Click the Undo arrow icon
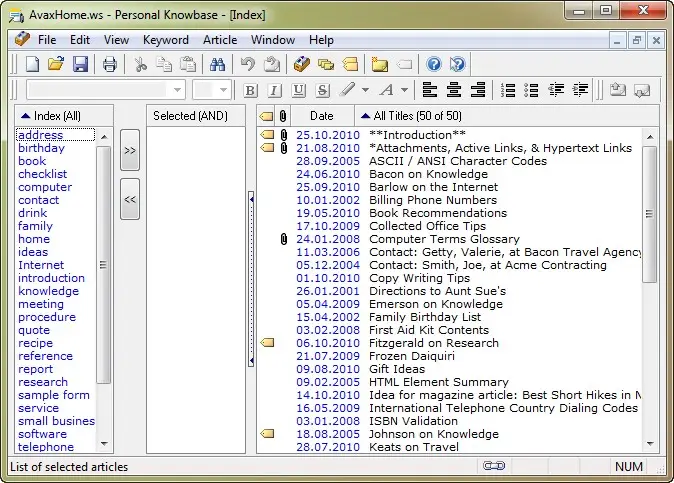This screenshot has height=483, width=674. tap(247, 65)
